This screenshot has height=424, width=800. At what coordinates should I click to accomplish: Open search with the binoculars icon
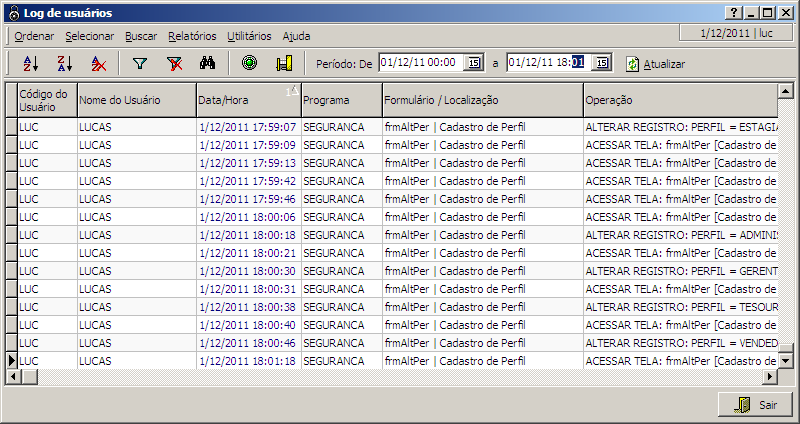pyautogui.click(x=208, y=63)
